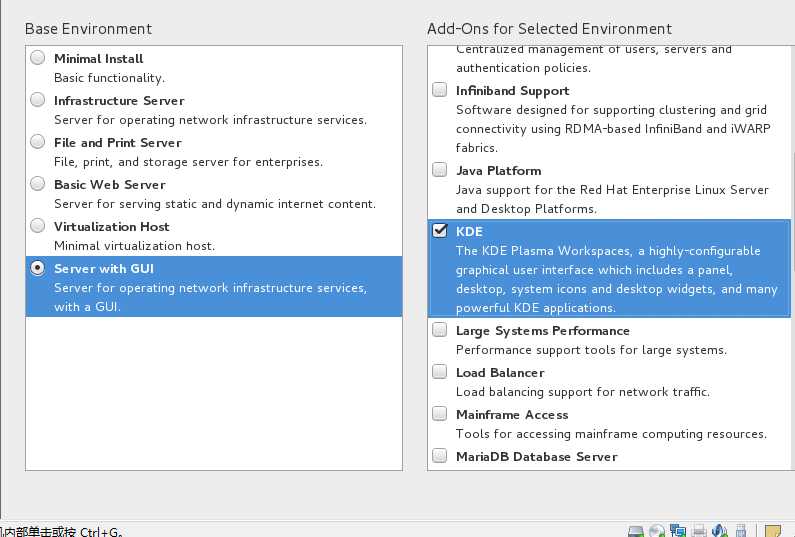This screenshot has height=537, width=795.
Task: Click the hard disk status icon
Action: [636, 530]
